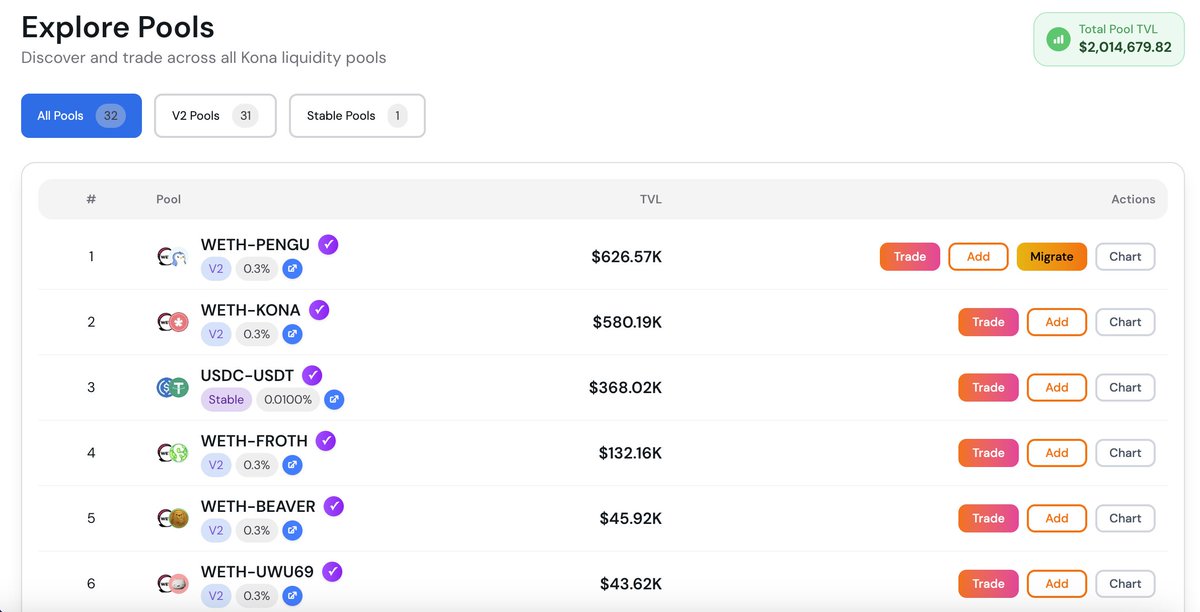Open the WETH-BEAVER pool name link
The height and width of the screenshot is (612, 1200).
258,506
